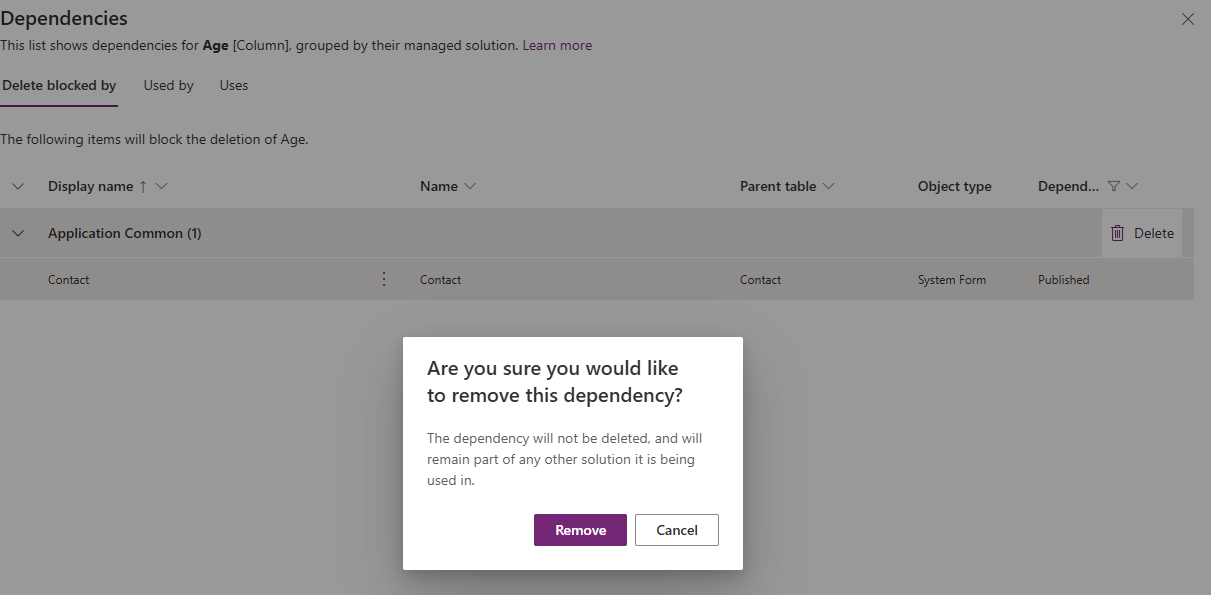Confirm with the Remove button
The width and height of the screenshot is (1211, 595).
tap(580, 530)
